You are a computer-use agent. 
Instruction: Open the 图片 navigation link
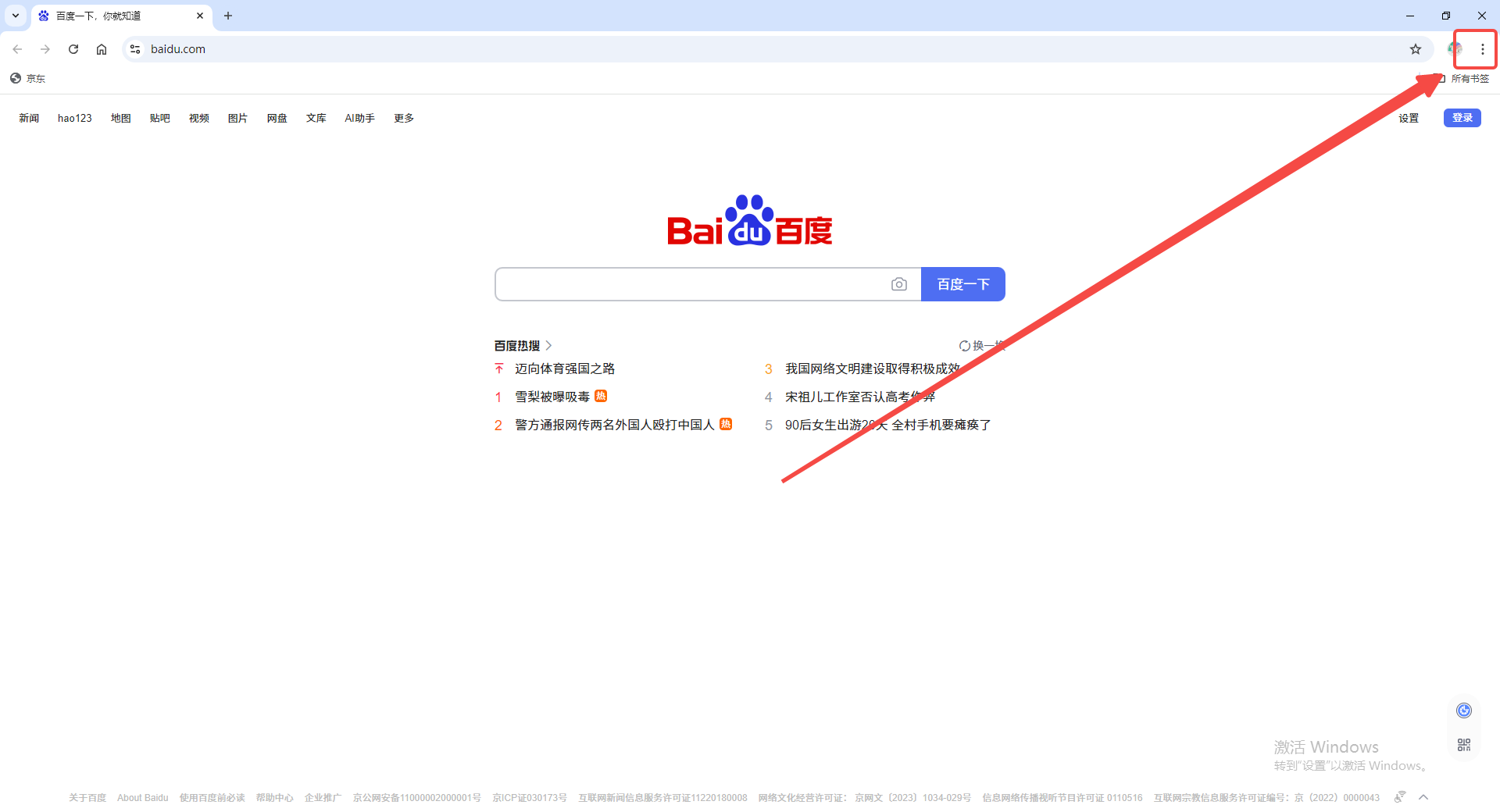238,118
